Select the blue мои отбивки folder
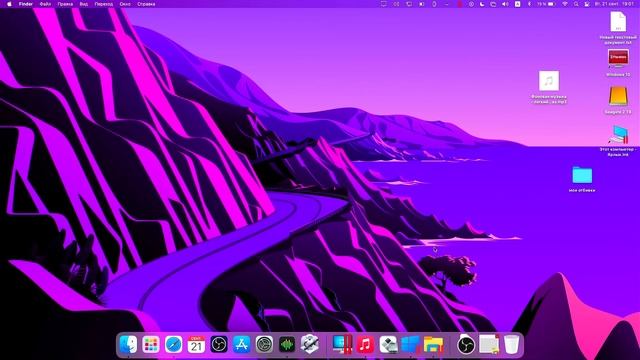Image resolution: width=640 pixels, height=360 pixels. [582, 175]
